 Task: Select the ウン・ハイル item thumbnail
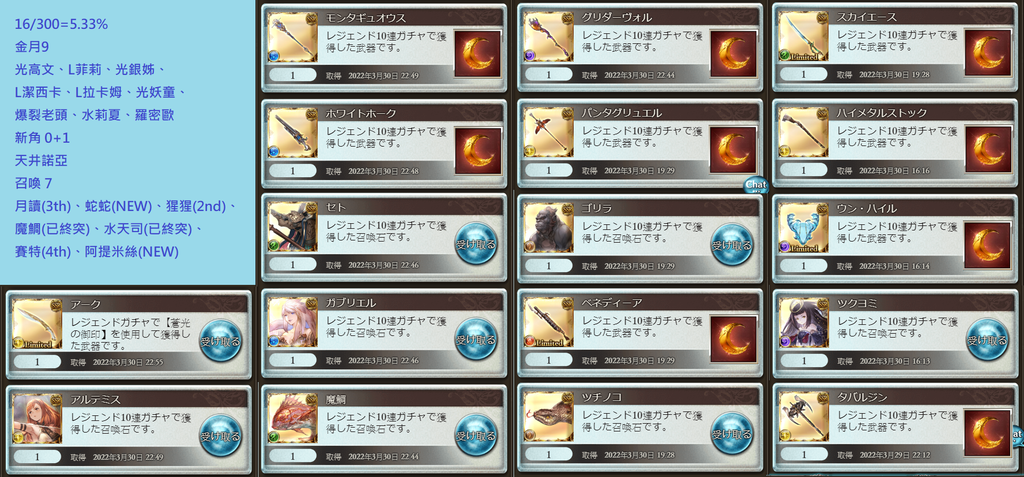click(804, 228)
